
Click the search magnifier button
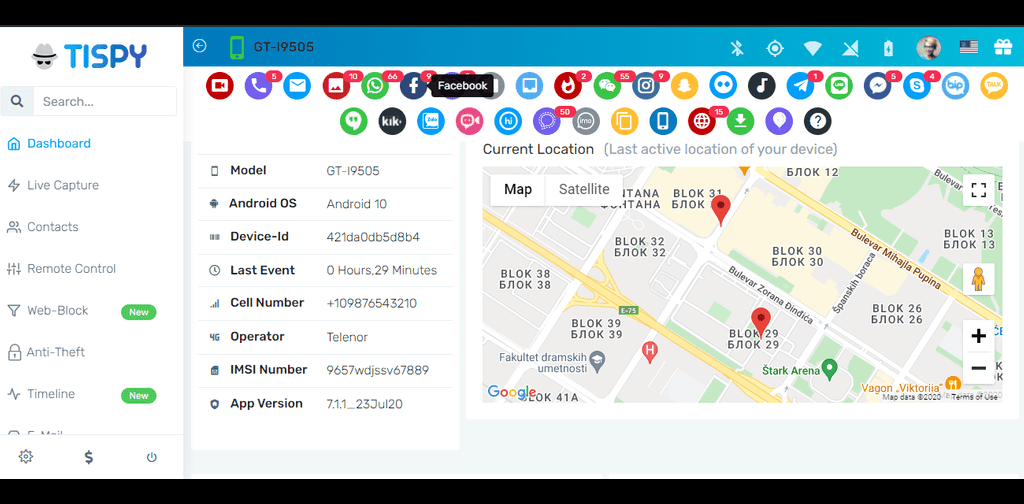click(18, 101)
